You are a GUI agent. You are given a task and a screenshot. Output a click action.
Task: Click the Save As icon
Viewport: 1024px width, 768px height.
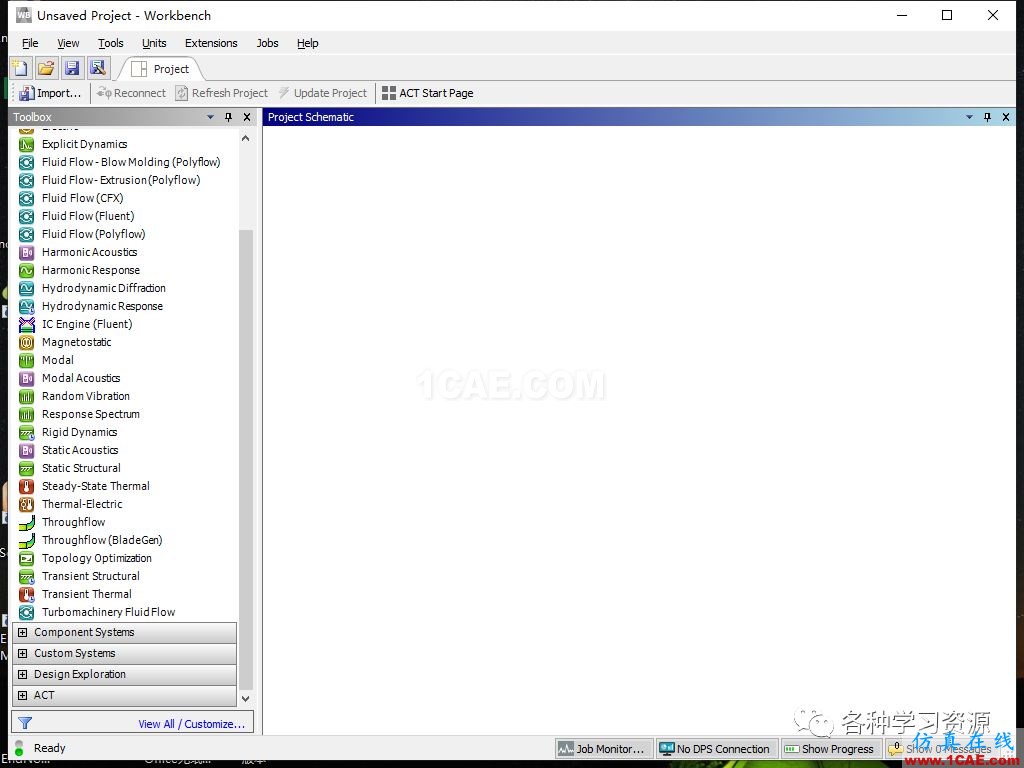point(98,68)
